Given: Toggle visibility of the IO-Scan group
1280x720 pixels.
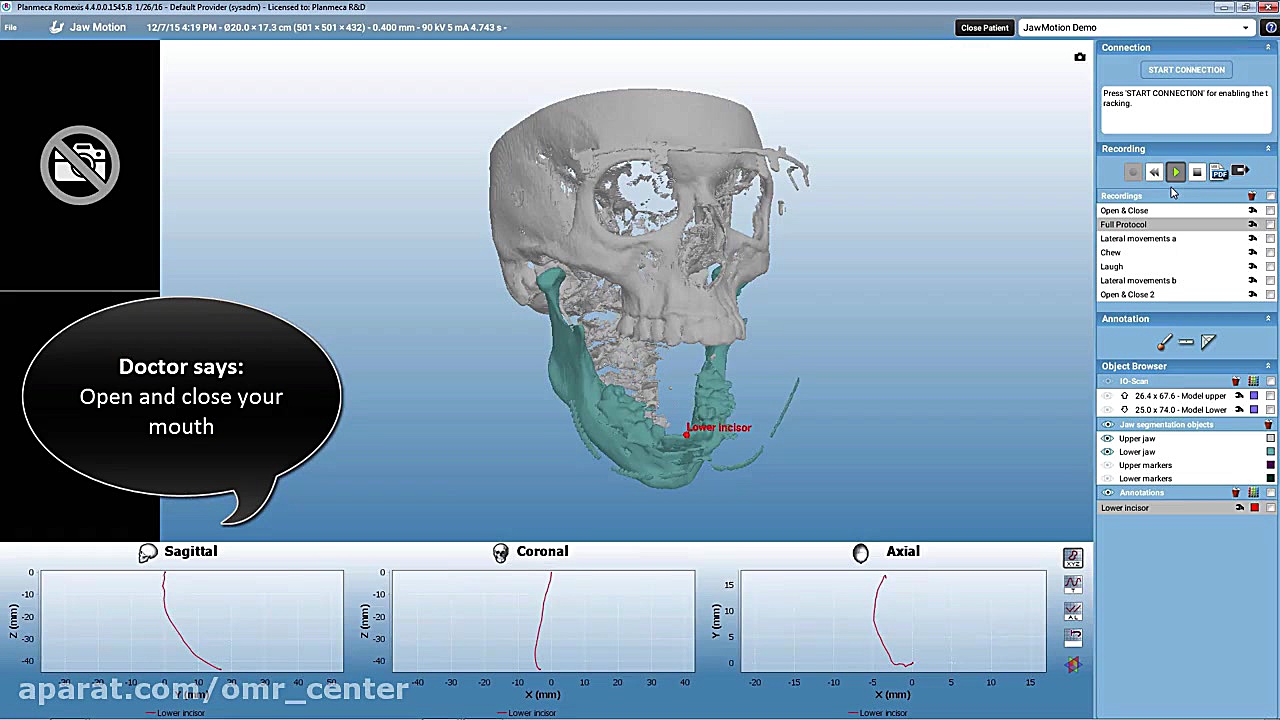Looking at the screenshot, I should click(1107, 381).
